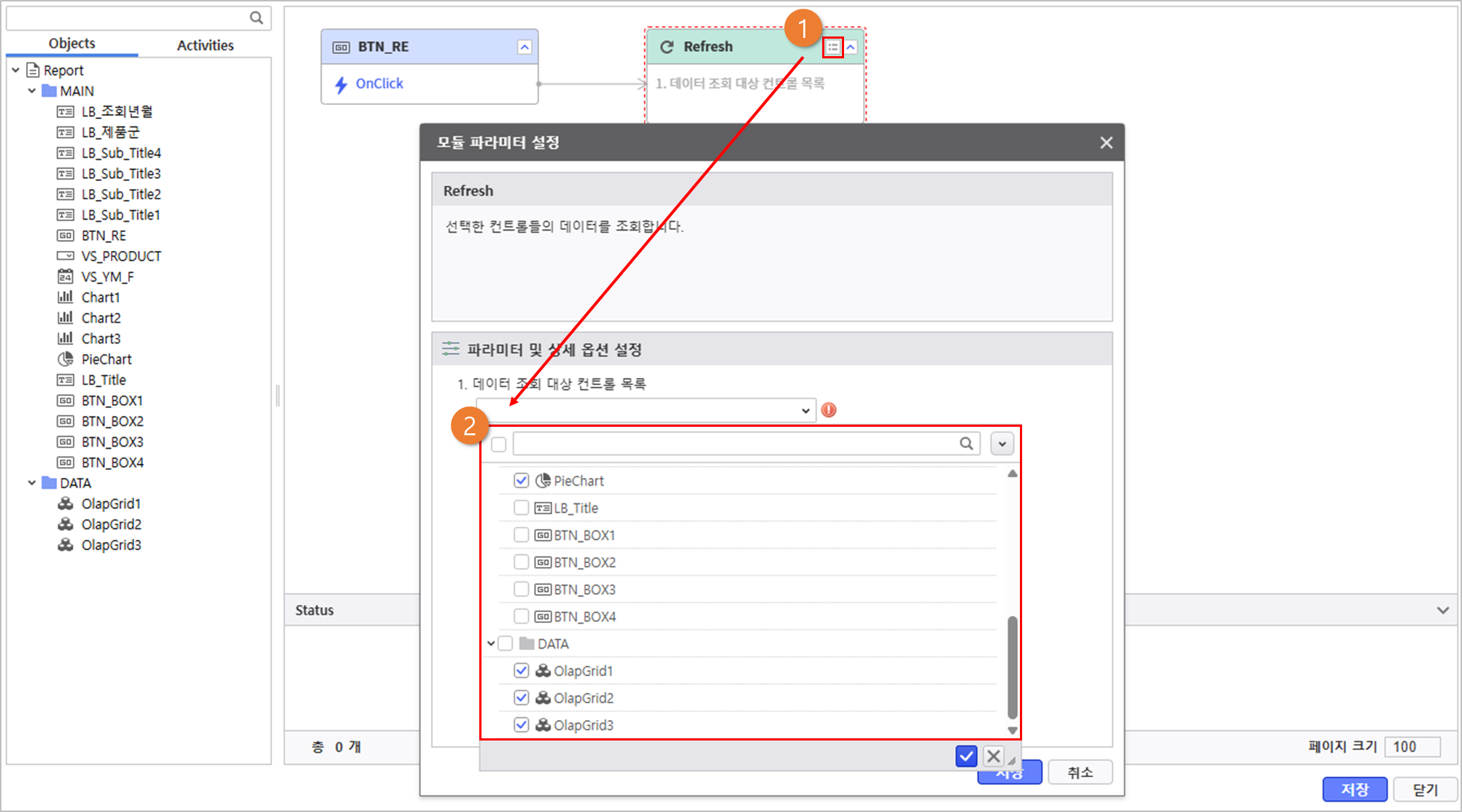
Task: Check the LB_Title checkbox
Action: pos(521,508)
